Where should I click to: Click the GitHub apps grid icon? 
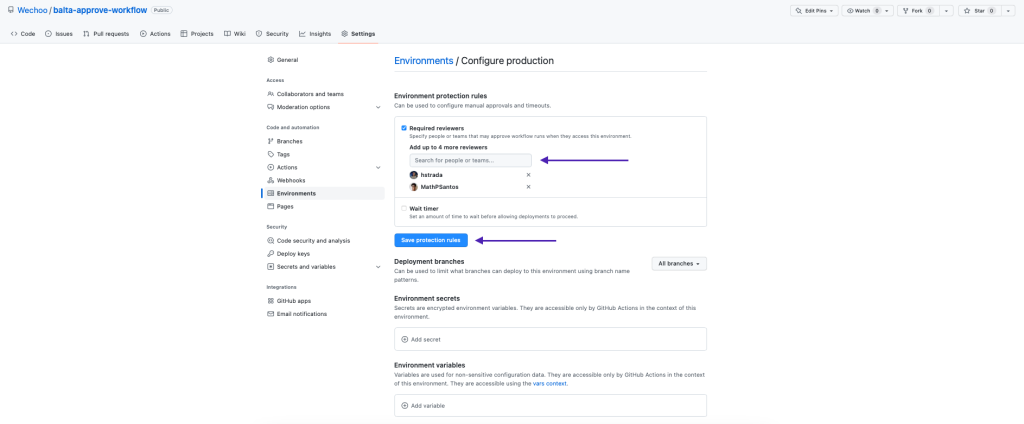click(x=271, y=301)
